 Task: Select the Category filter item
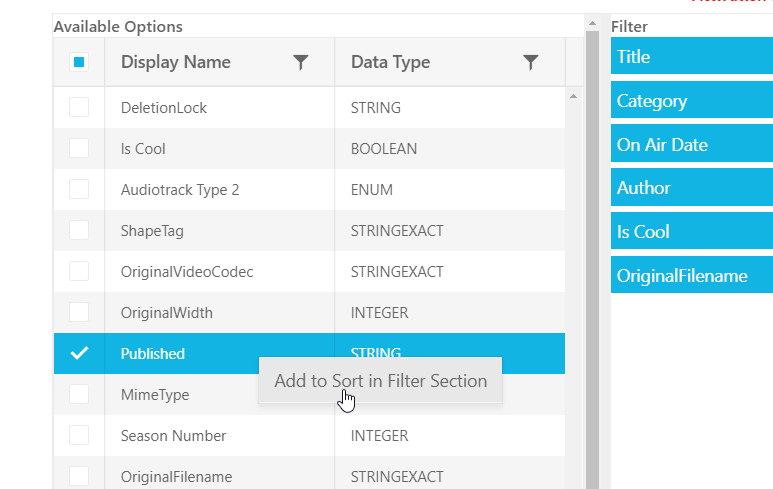(x=691, y=101)
